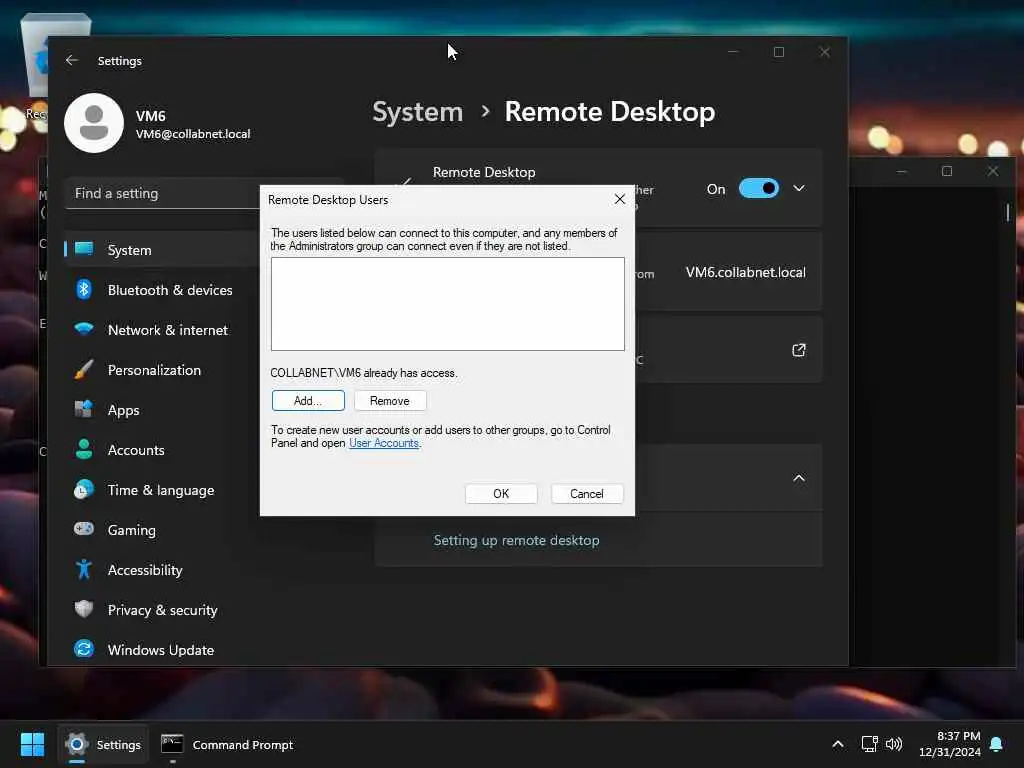
Task: Open the network tray icon
Action: point(869,744)
